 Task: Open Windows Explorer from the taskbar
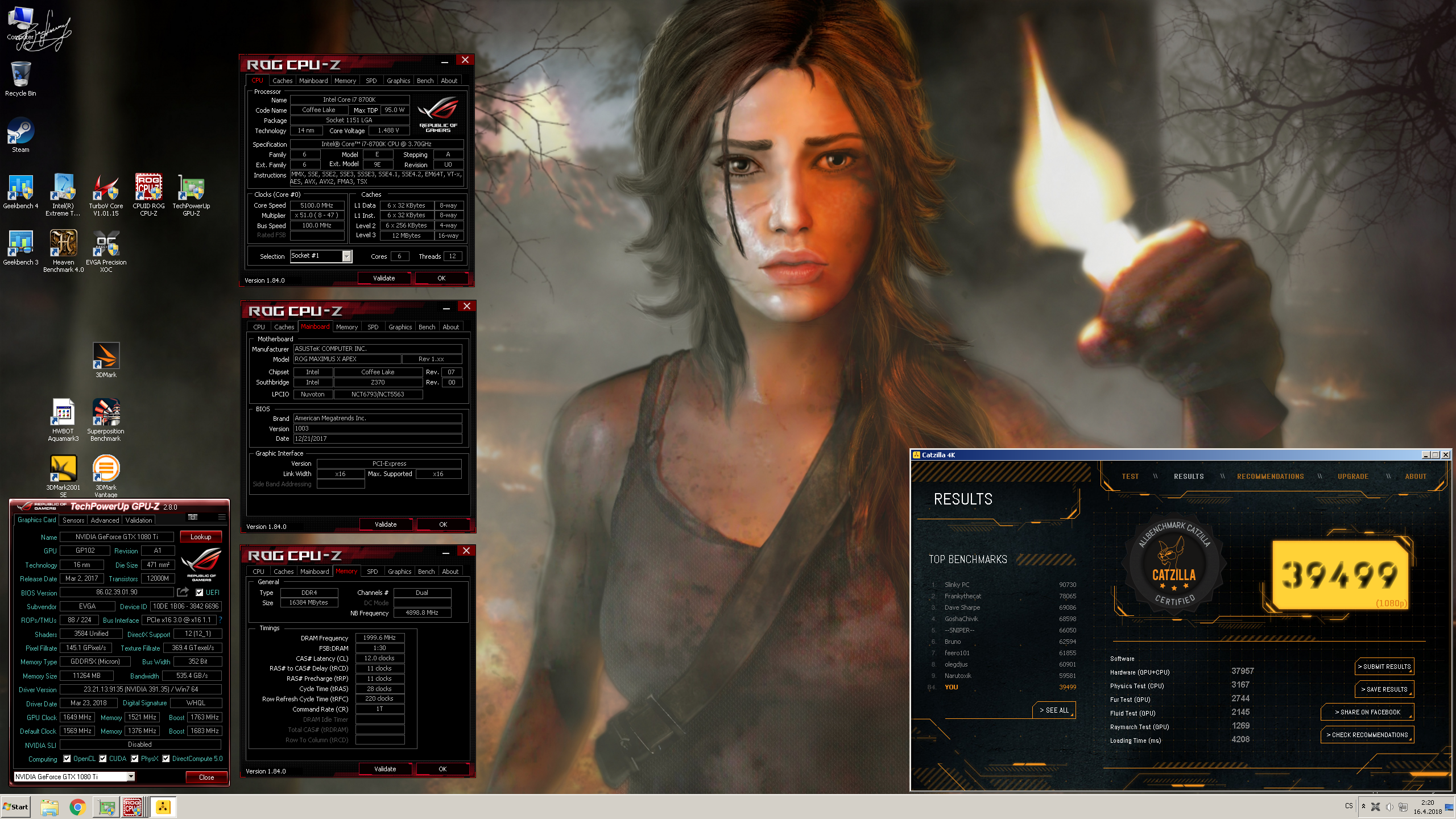(49, 807)
